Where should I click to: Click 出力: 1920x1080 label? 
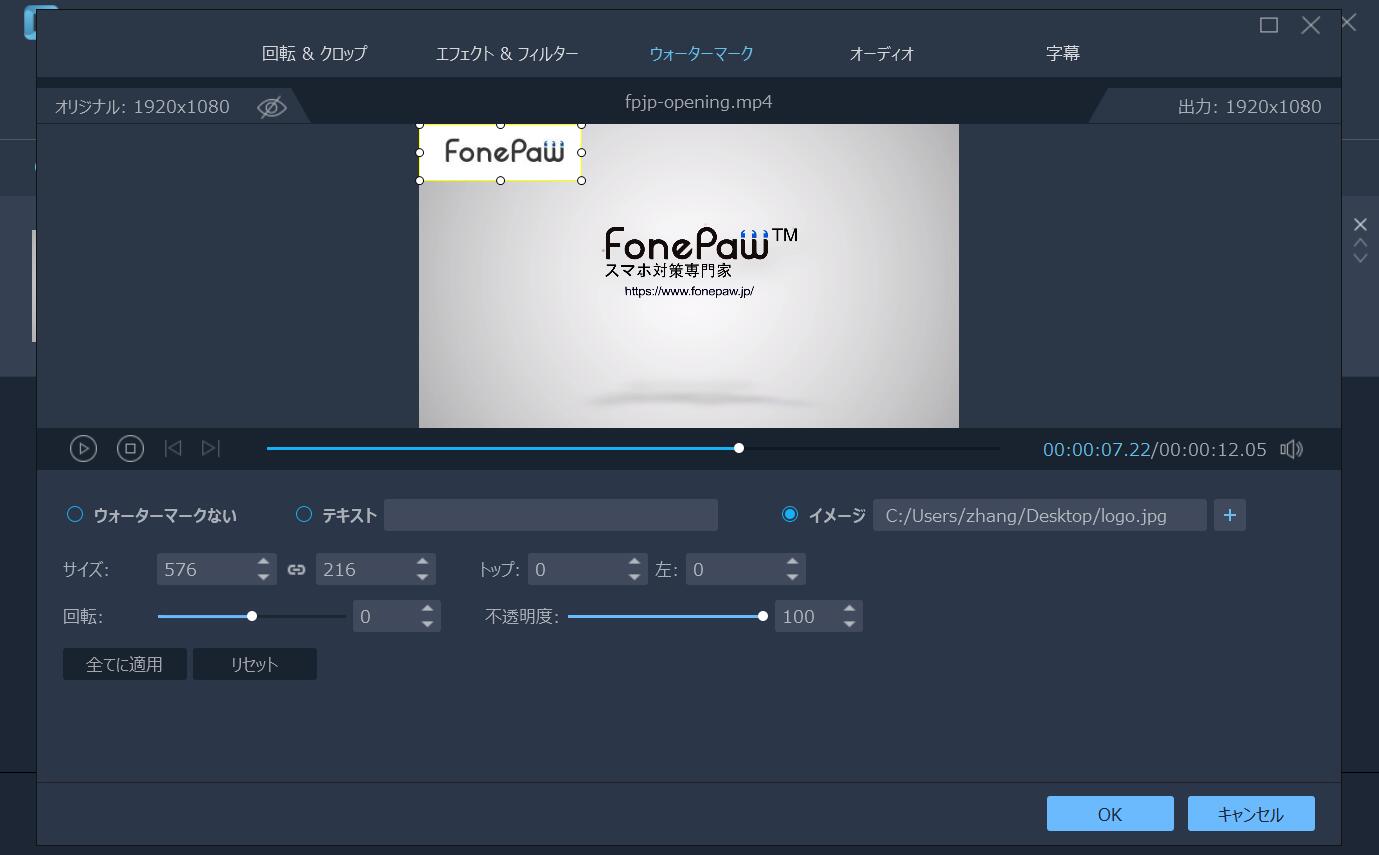[1249, 107]
